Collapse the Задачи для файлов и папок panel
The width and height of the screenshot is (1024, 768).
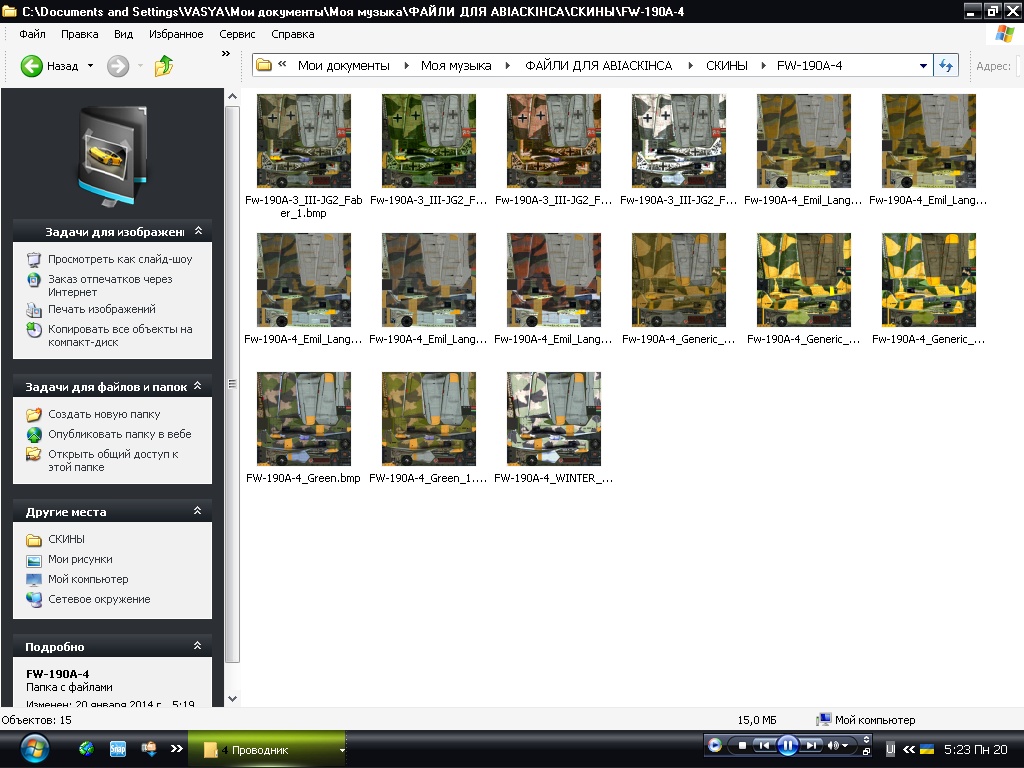pos(199,386)
